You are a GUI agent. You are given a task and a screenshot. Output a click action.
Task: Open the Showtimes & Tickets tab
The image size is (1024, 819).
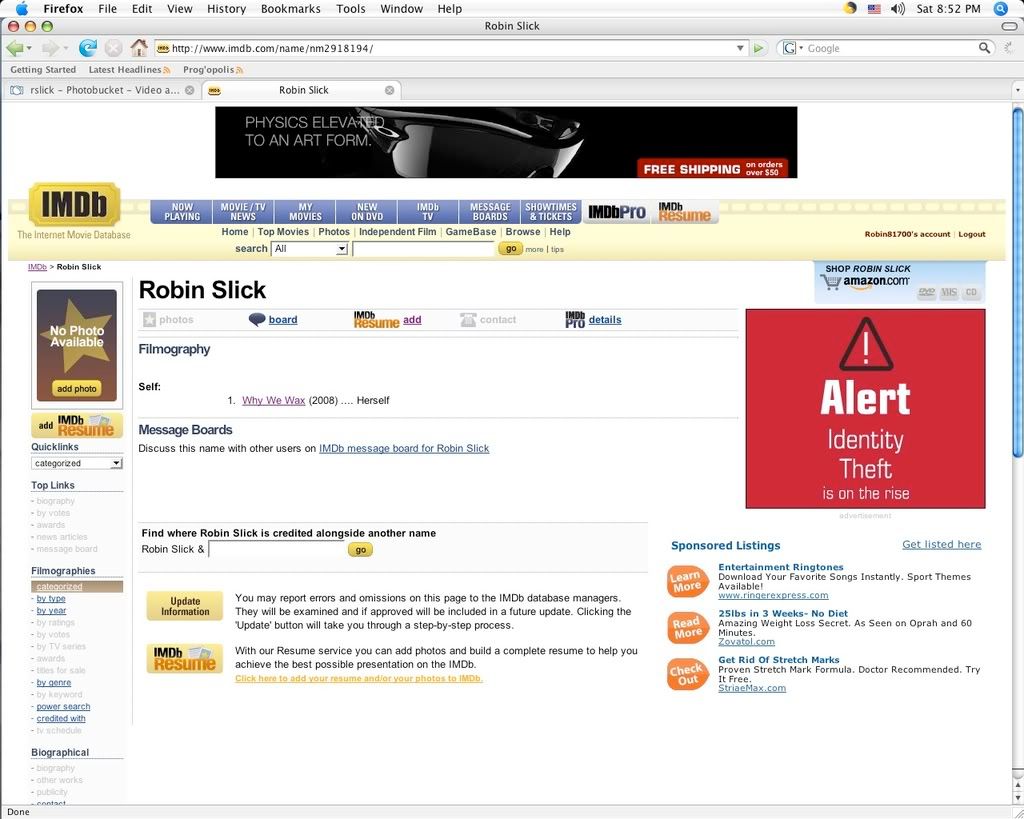pyautogui.click(x=551, y=212)
